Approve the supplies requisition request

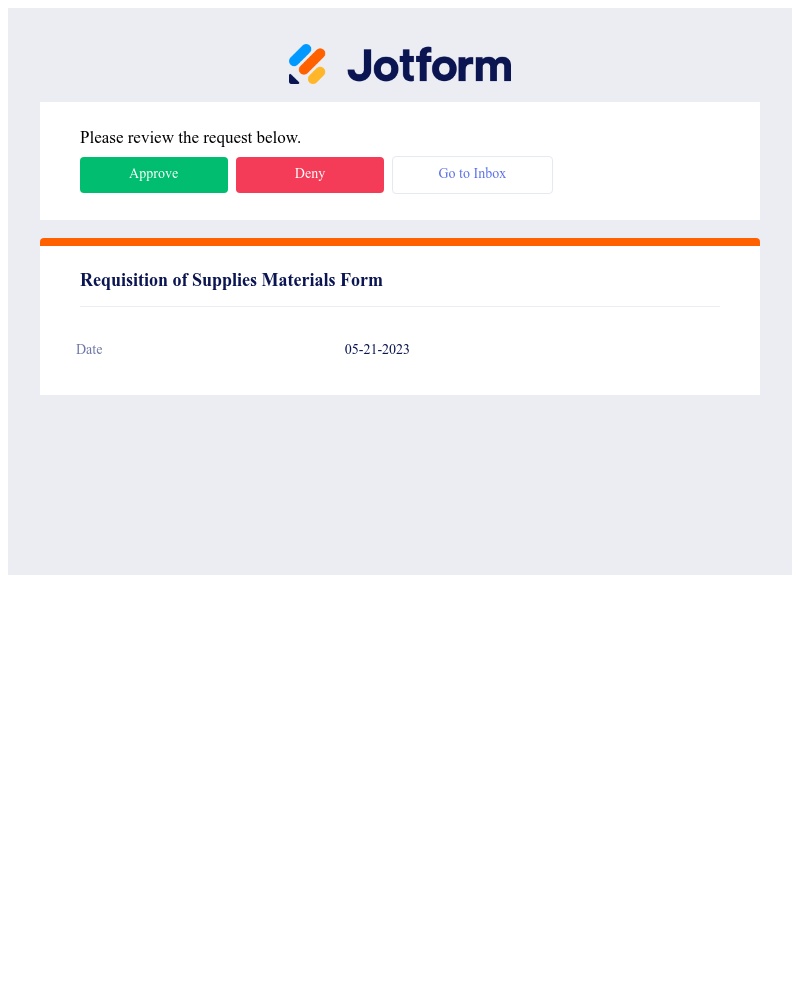(153, 174)
